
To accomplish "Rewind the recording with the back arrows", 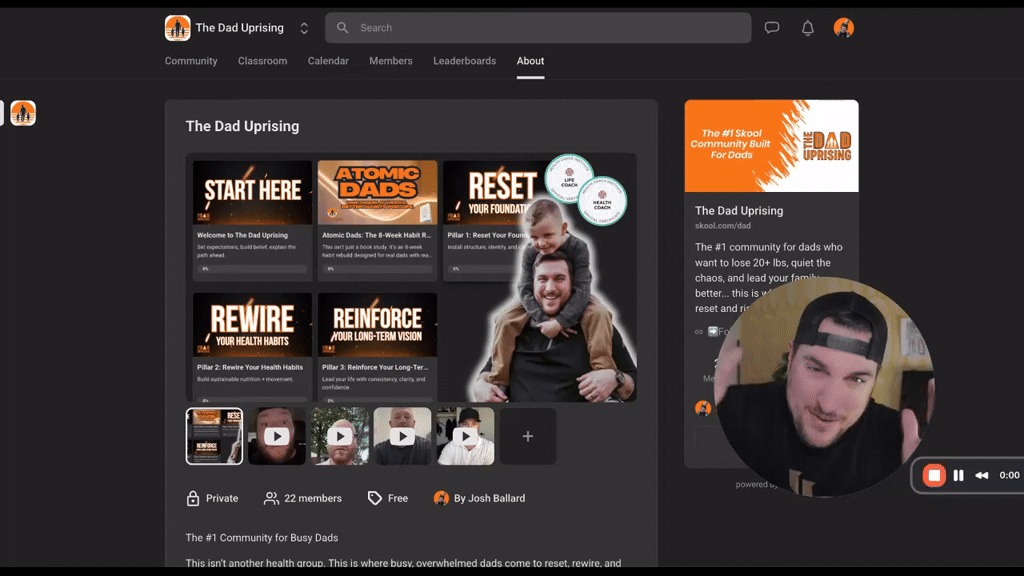I will (x=982, y=475).
